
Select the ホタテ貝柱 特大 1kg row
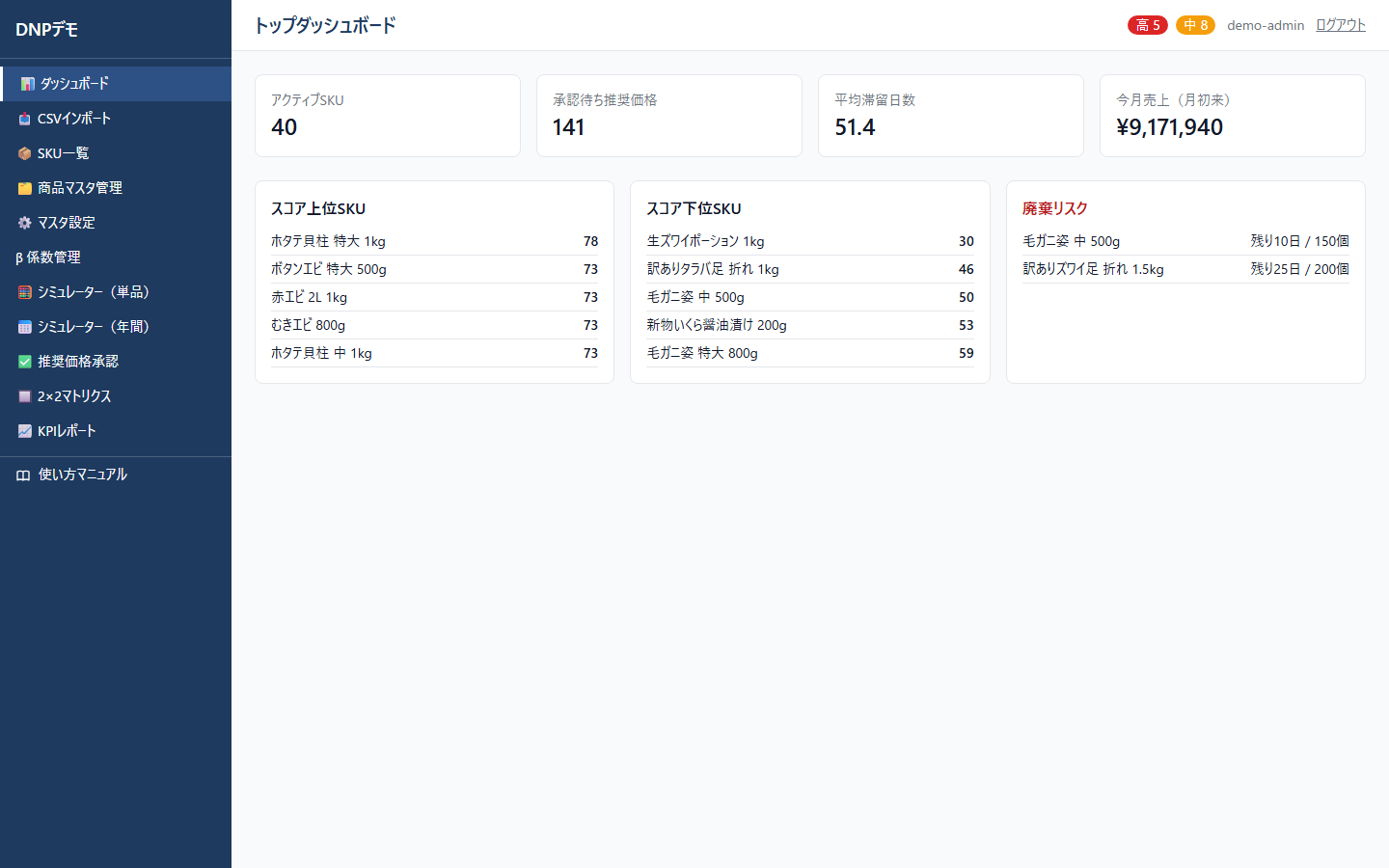[434, 241]
